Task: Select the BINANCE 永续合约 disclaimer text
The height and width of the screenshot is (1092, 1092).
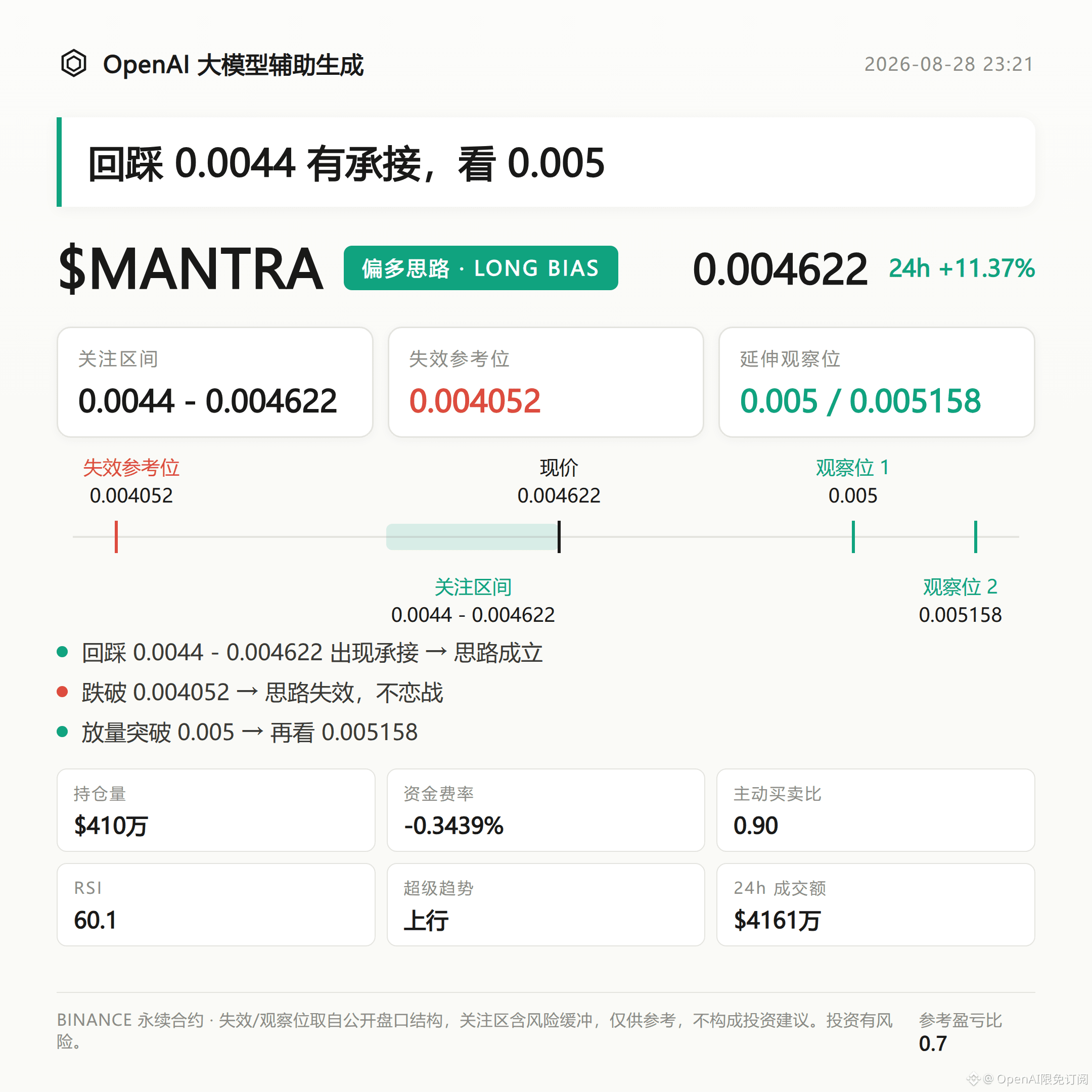Action: tap(475, 1030)
